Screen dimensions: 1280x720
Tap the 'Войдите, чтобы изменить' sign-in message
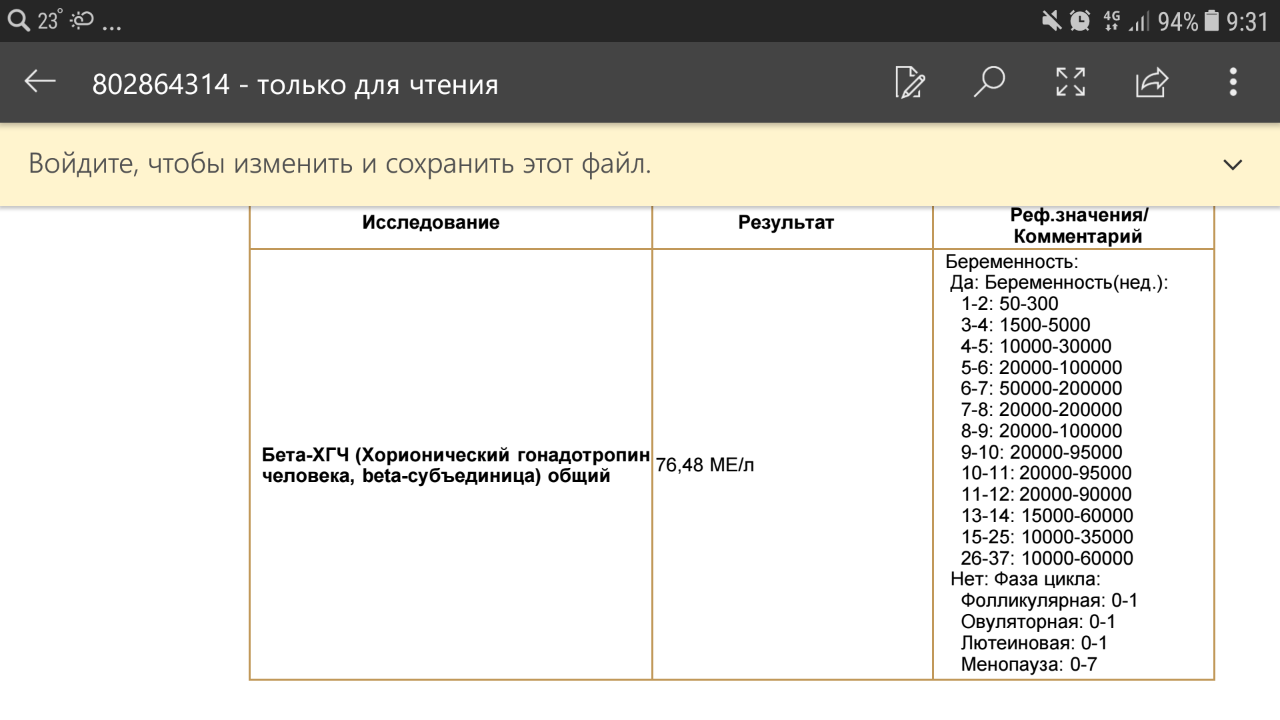pyautogui.click(x=340, y=164)
